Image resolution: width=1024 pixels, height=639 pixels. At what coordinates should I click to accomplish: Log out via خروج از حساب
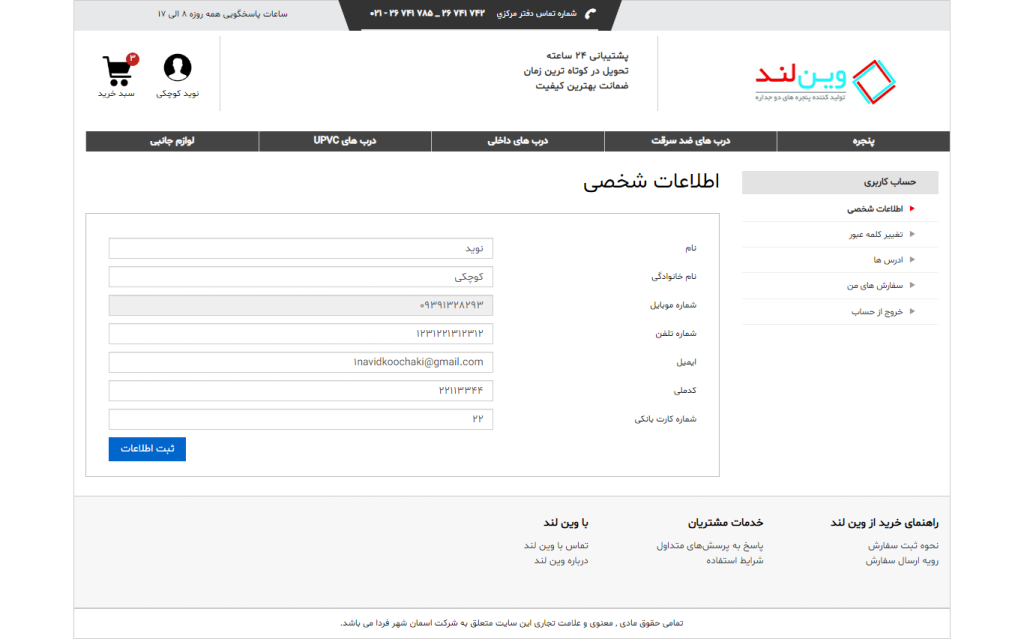click(x=877, y=312)
